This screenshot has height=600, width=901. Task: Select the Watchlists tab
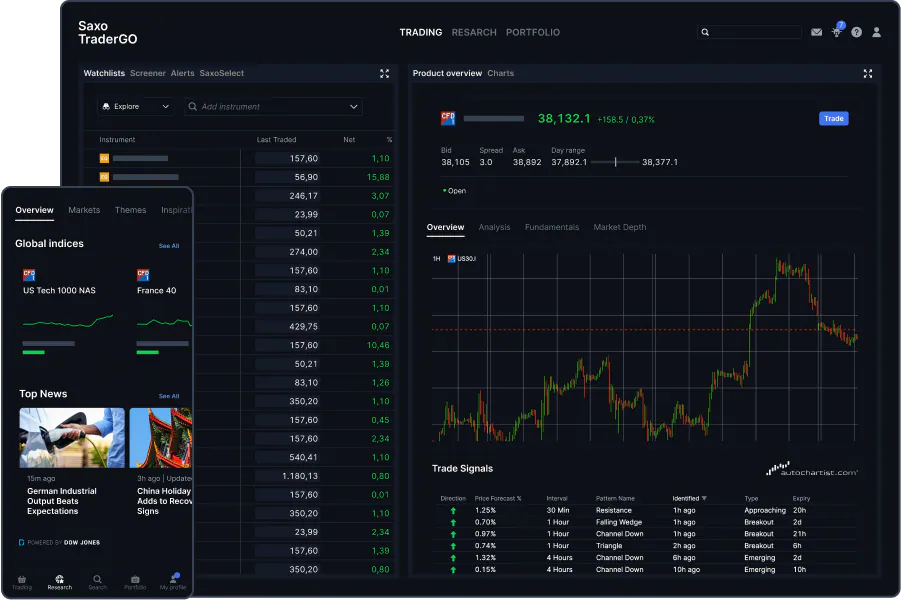tap(104, 74)
